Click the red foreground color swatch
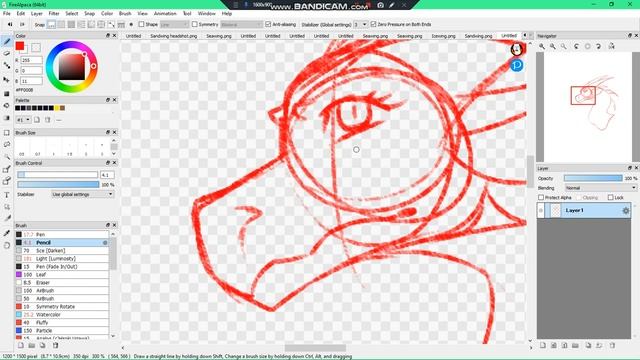The height and width of the screenshot is (360, 640). click(20, 46)
